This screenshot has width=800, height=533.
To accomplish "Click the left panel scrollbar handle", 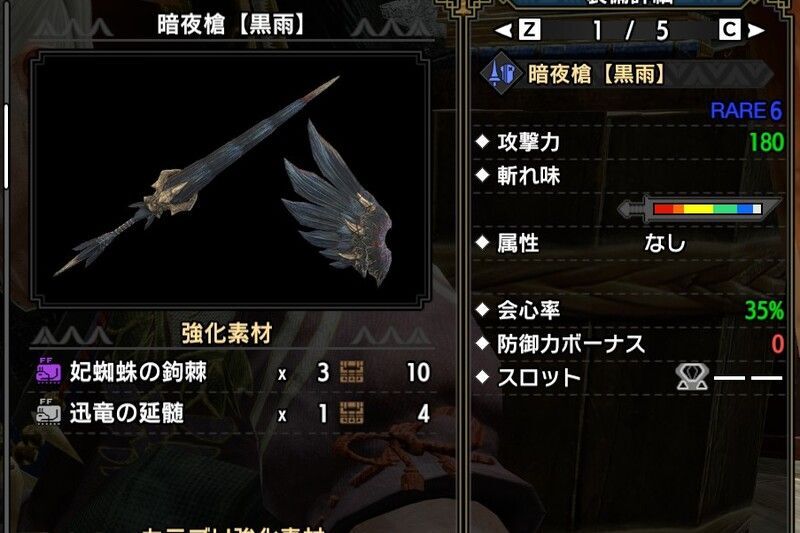I will tap(6, 146).
